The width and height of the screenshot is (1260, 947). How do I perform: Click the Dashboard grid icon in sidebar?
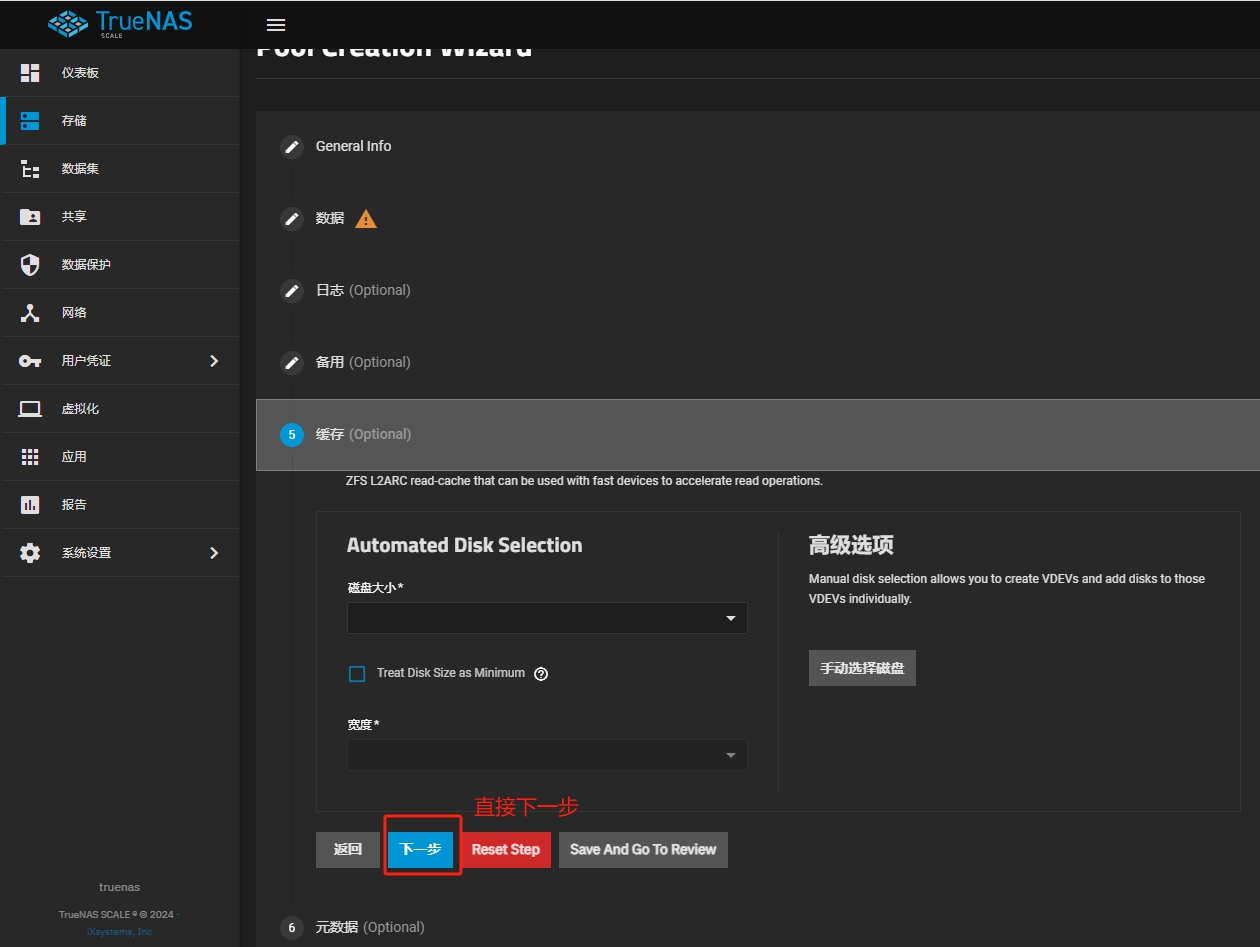click(30, 73)
